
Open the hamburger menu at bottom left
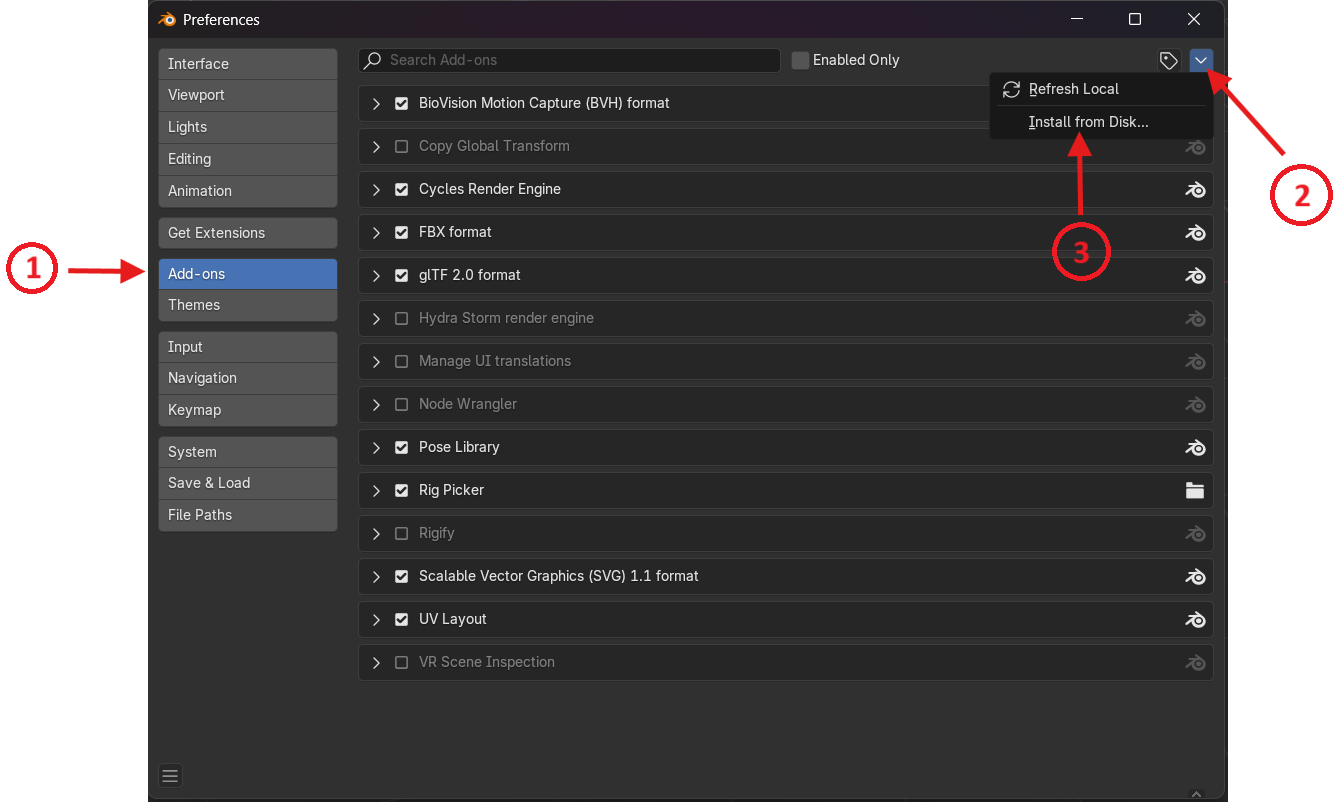[170, 775]
